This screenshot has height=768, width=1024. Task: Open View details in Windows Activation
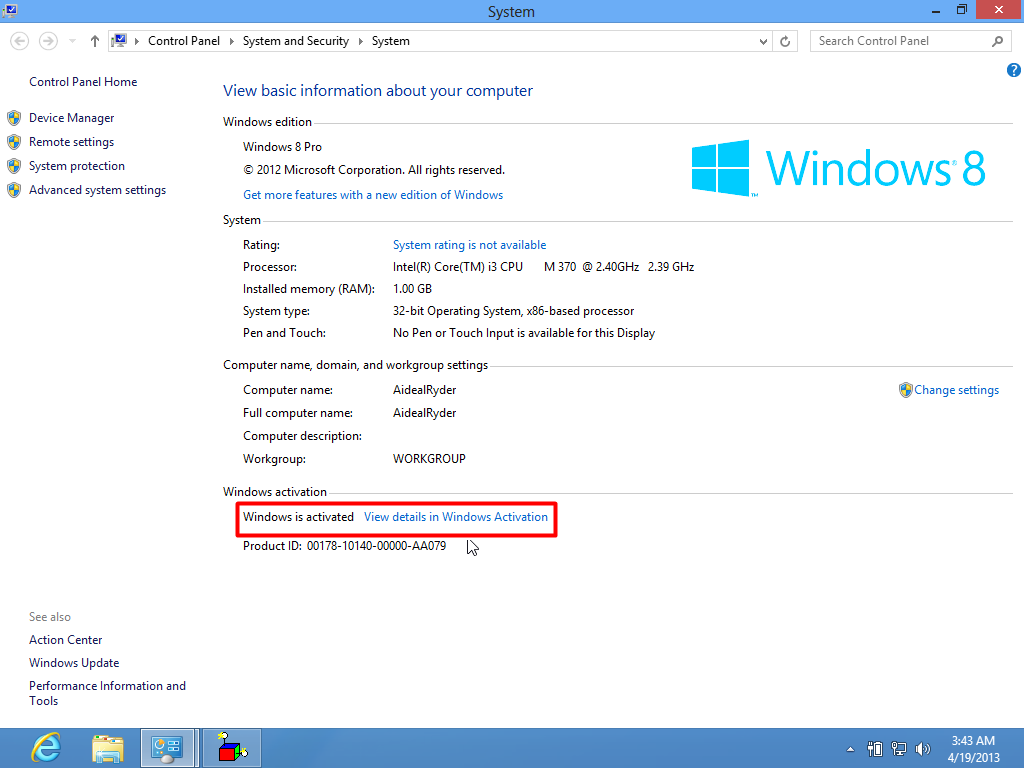[456, 517]
